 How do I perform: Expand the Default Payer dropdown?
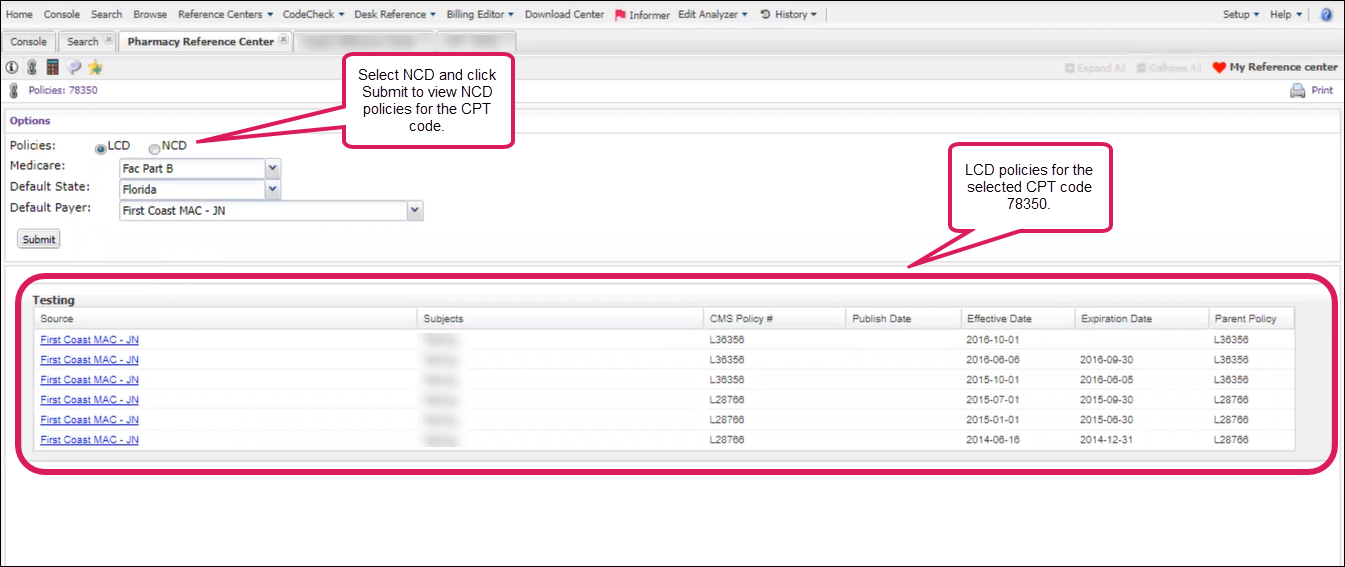pyautogui.click(x=416, y=210)
